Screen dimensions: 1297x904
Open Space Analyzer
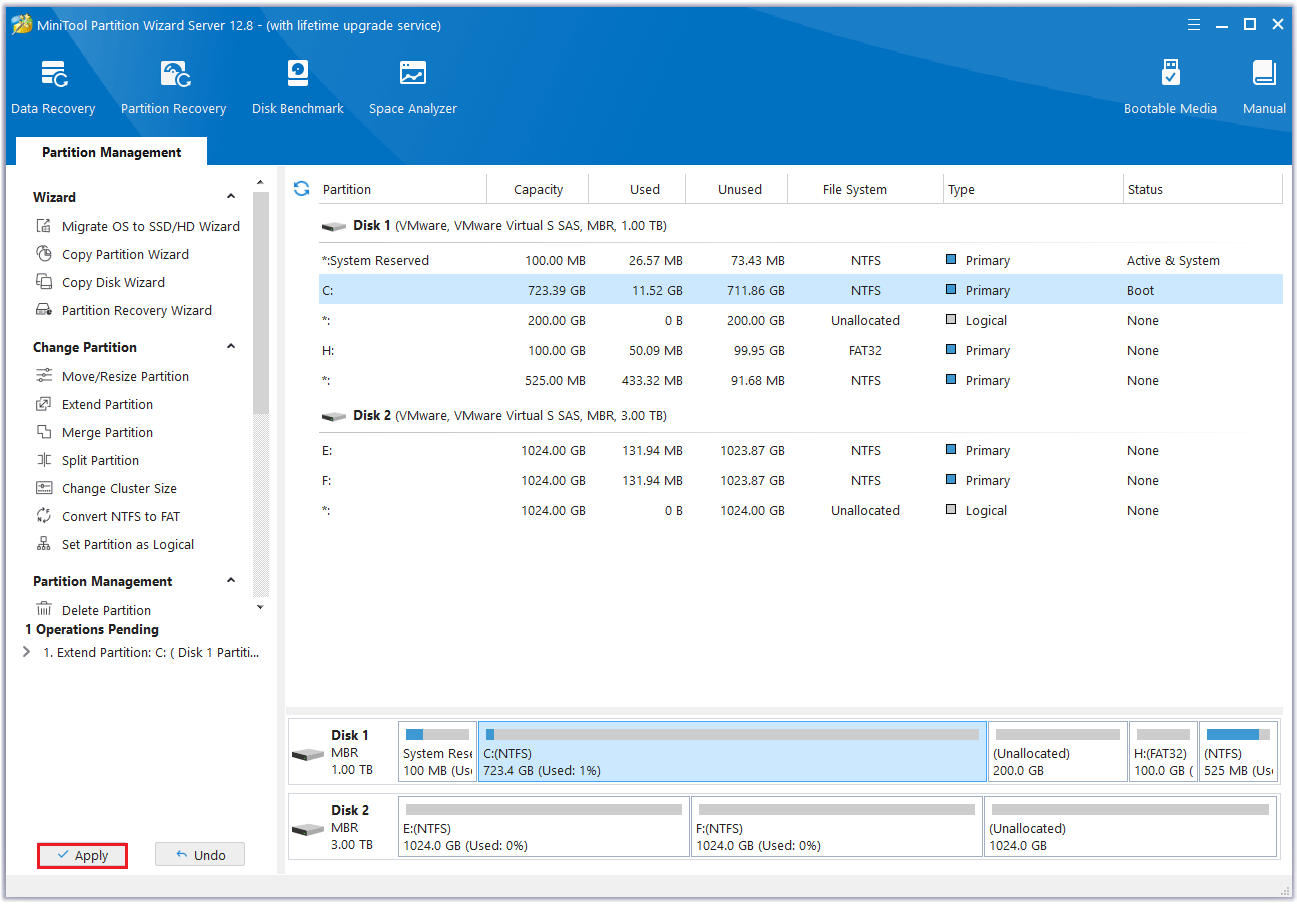(413, 88)
